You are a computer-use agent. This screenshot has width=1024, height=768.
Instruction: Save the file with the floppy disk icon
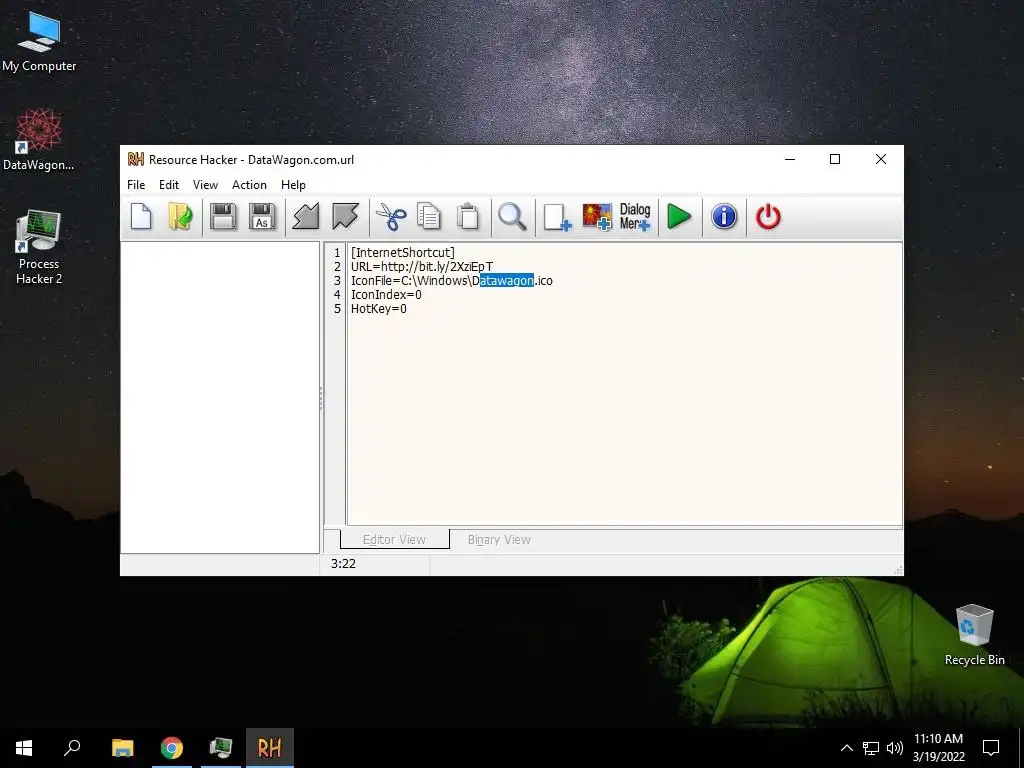[223, 217]
